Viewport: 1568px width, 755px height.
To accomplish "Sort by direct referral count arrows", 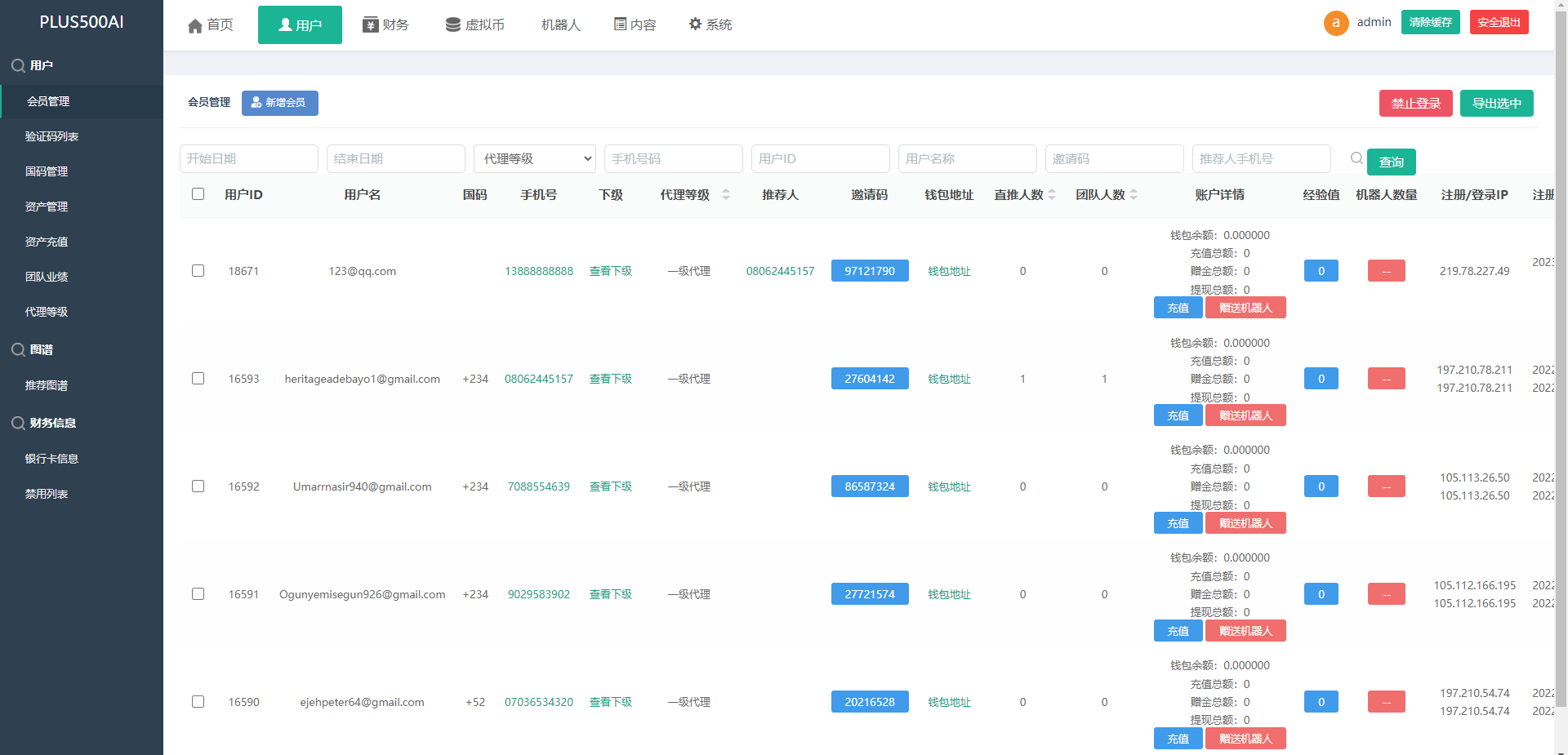I will (1052, 194).
